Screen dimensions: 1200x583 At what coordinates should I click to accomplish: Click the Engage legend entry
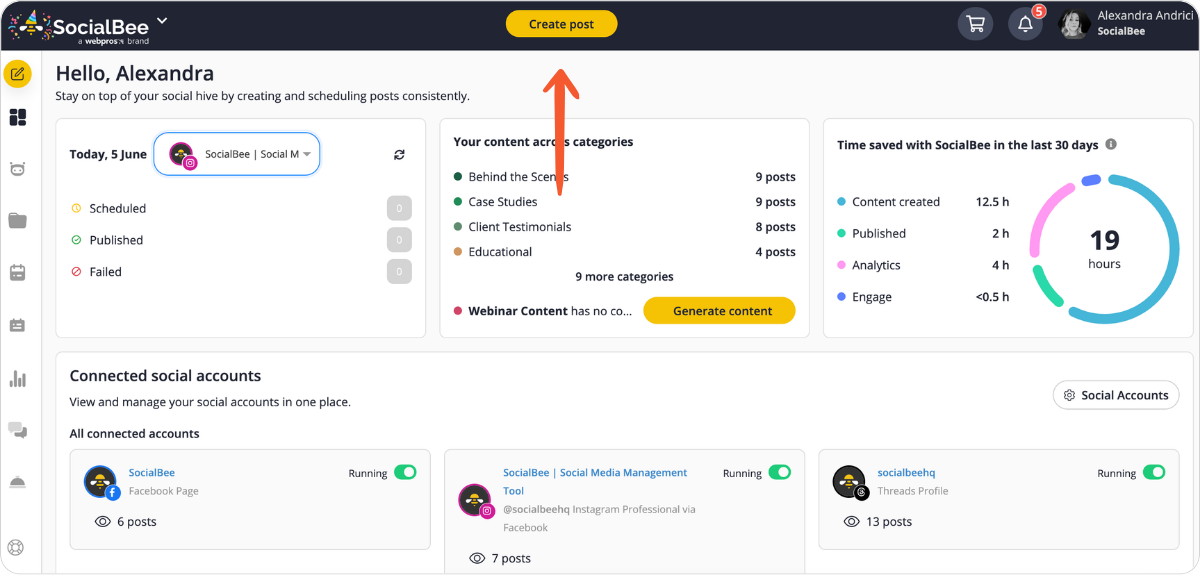click(x=872, y=297)
